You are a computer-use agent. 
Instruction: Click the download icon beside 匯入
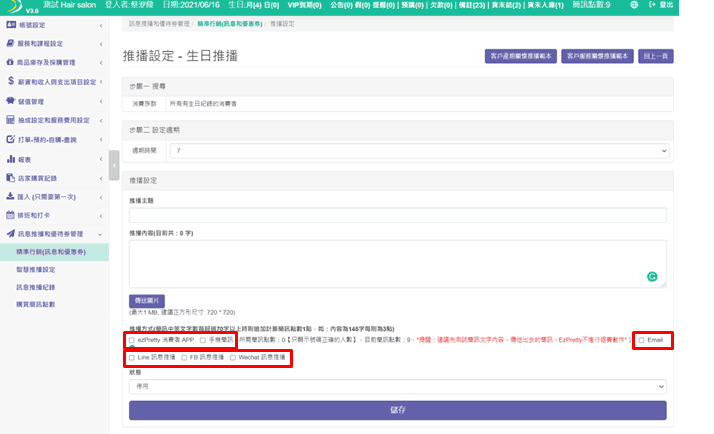10,196
